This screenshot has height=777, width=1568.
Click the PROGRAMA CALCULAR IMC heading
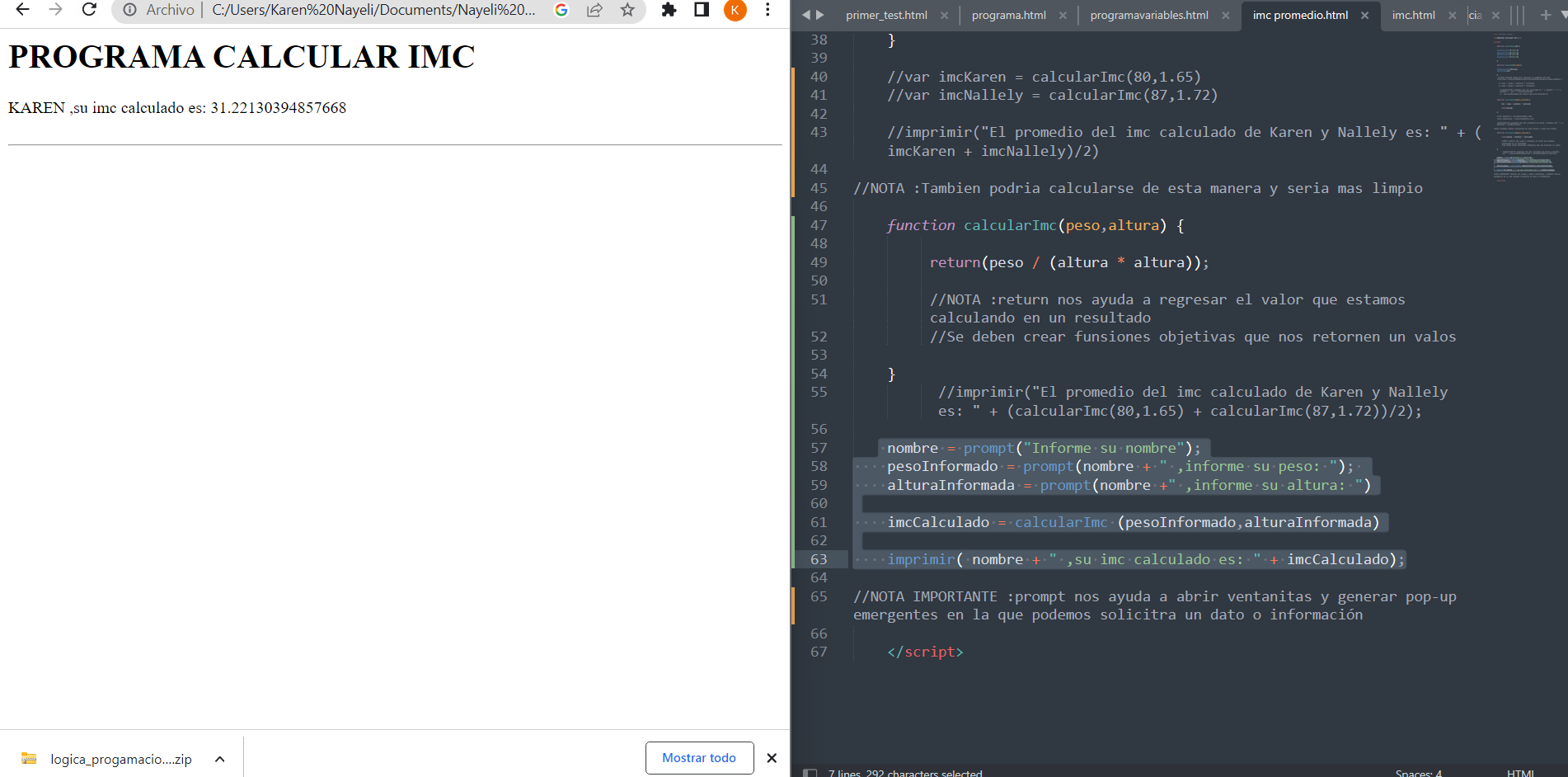pyautogui.click(x=242, y=57)
